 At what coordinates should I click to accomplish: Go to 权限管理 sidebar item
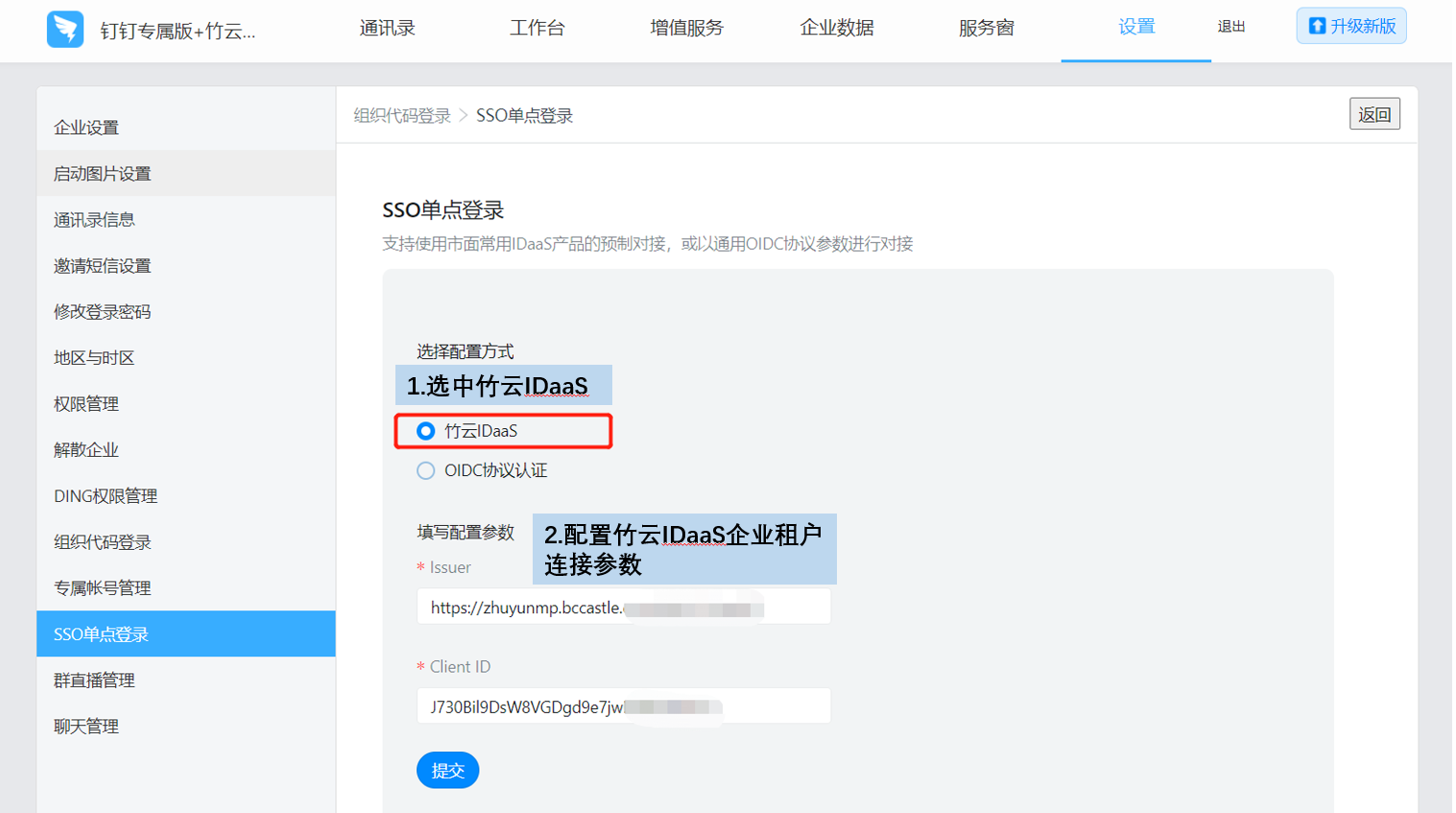[x=186, y=404]
